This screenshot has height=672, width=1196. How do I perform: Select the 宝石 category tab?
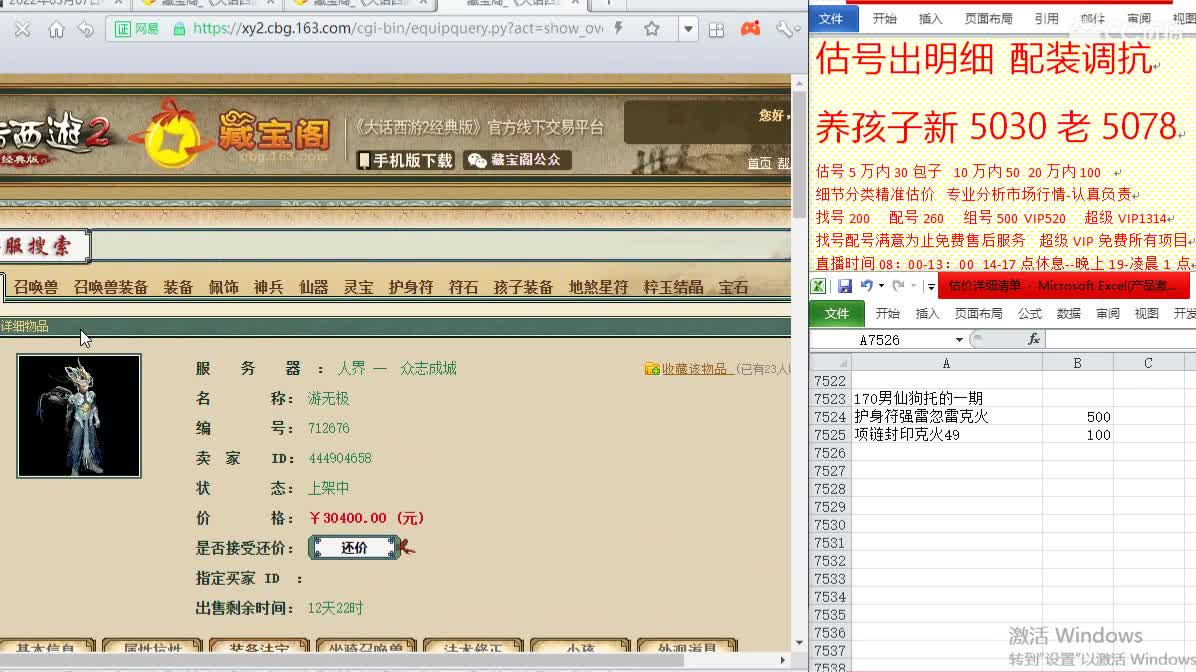(733, 288)
